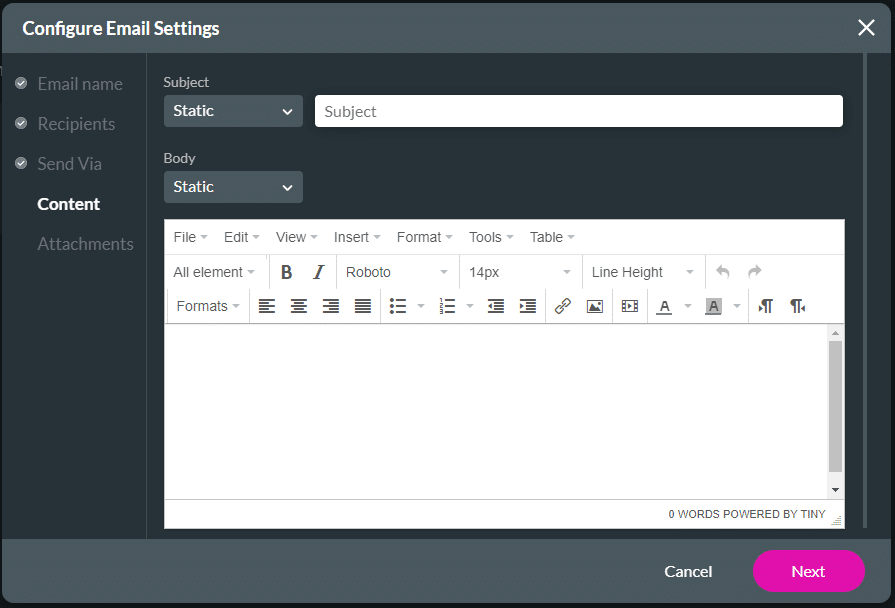Open the Body type dropdown

coord(232,187)
